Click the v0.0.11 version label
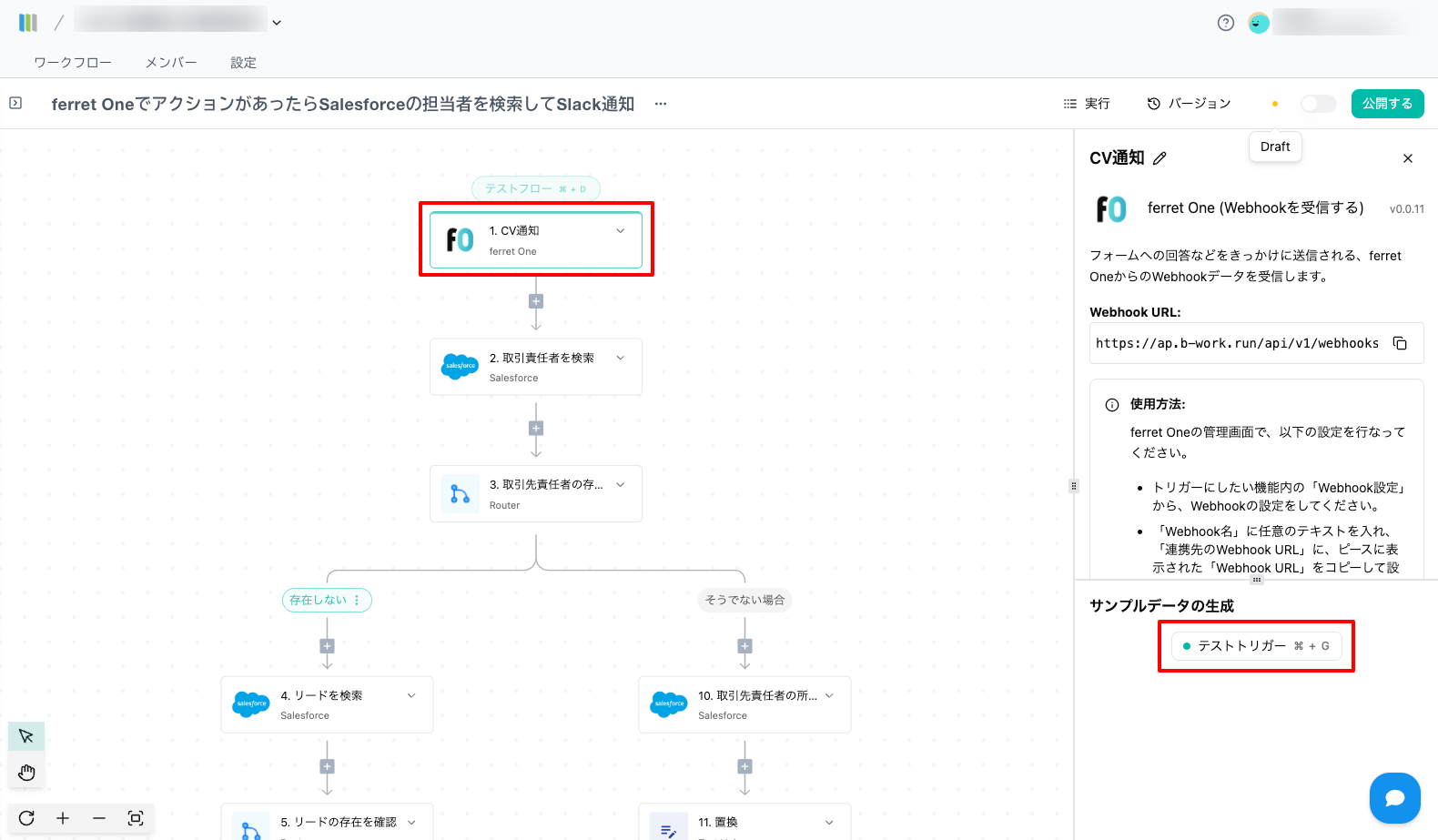This screenshot has width=1438, height=840. [1407, 209]
